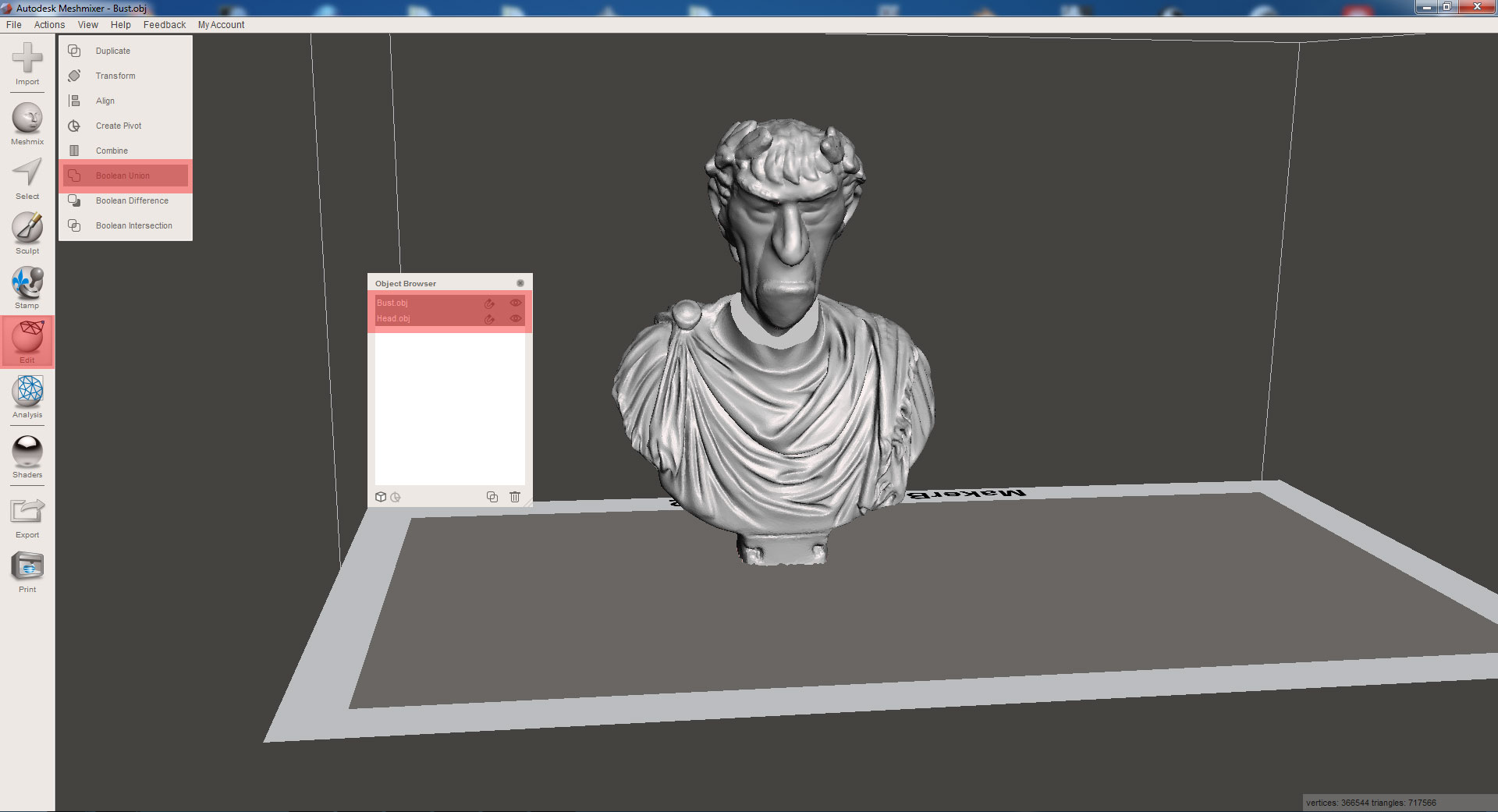
Task: Open the File menu
Action: [x=14, y=25]
